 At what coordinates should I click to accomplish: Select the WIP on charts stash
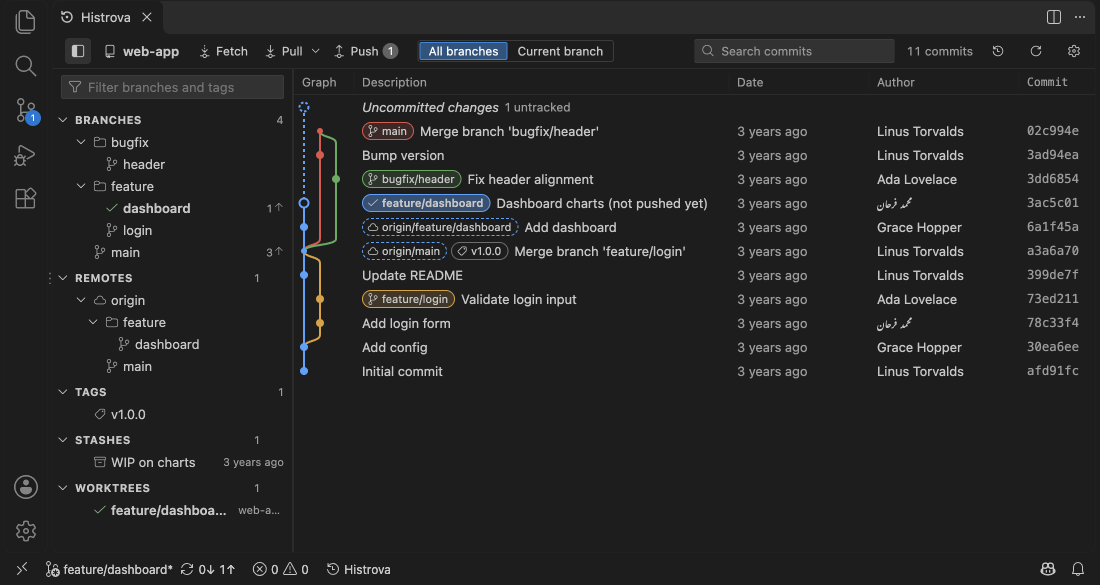coord(173,462)
